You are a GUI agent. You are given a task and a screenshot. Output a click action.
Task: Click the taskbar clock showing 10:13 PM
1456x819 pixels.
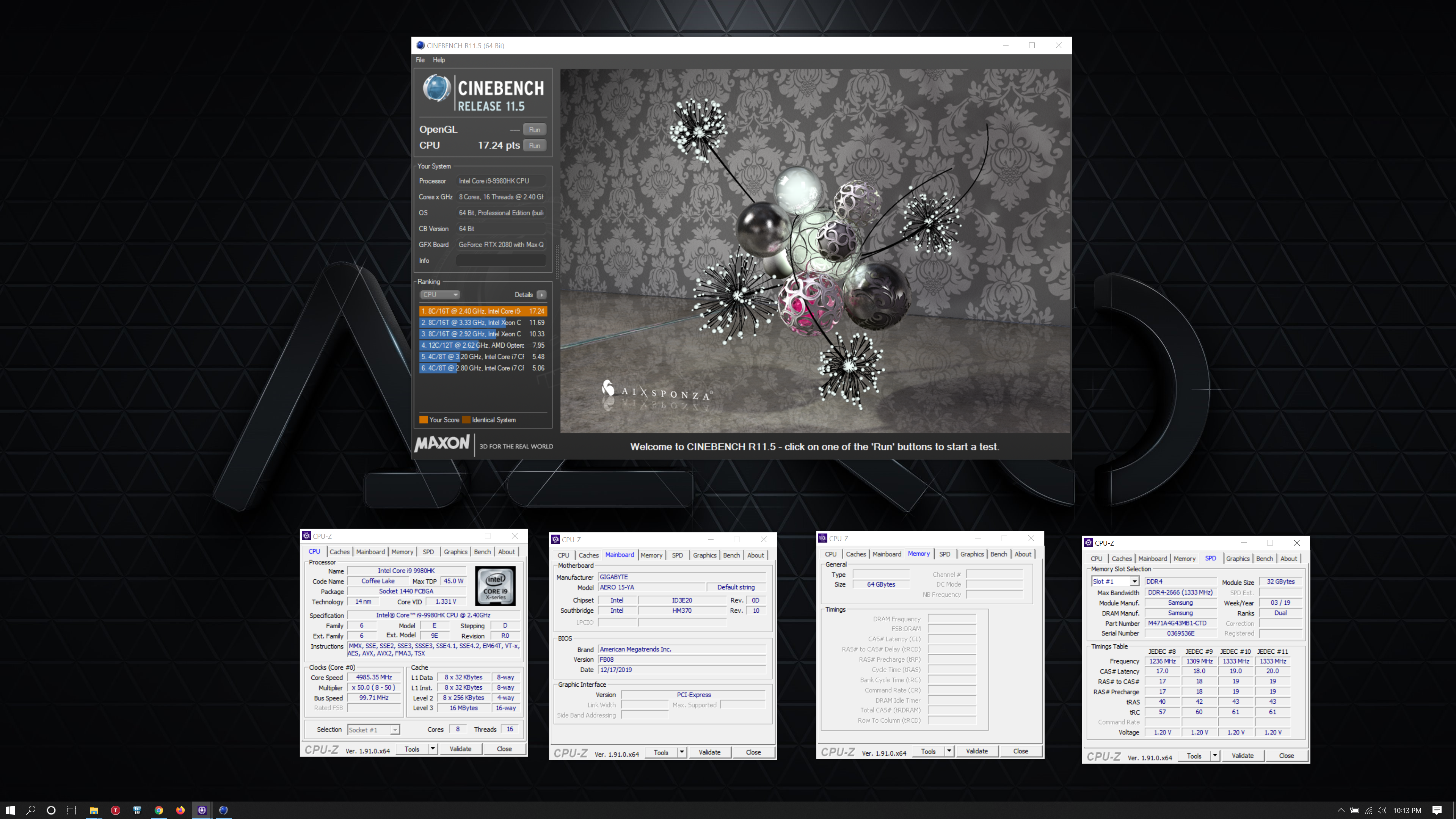click(1407, 810)
